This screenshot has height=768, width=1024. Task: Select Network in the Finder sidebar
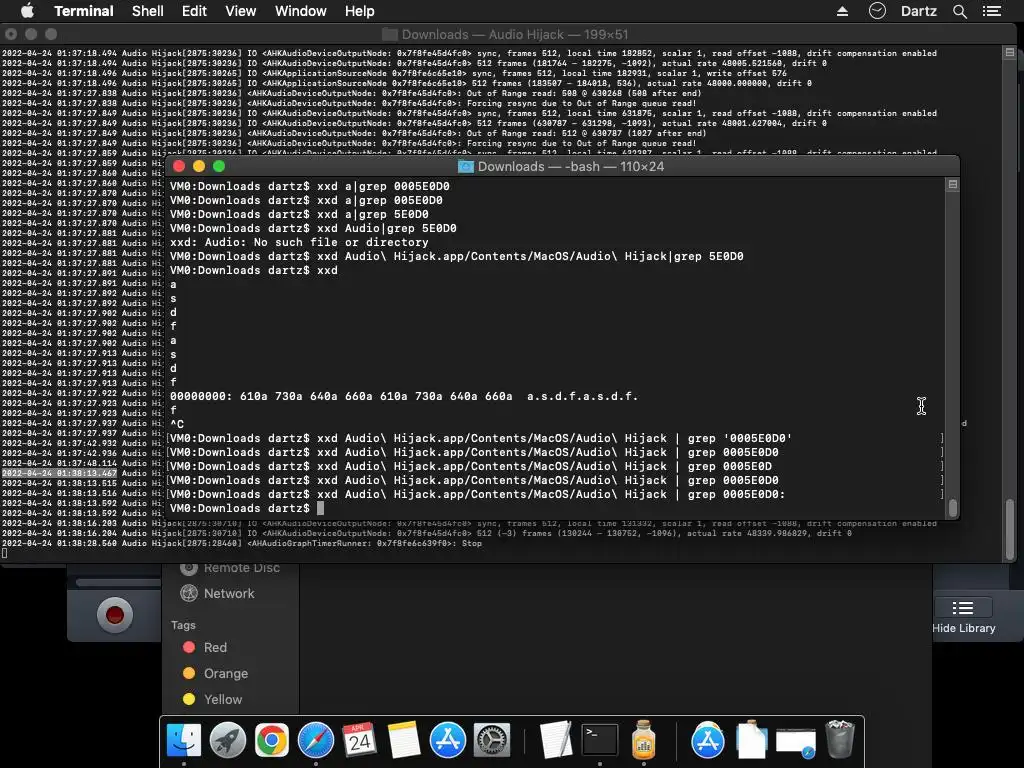tap(229, 594)
